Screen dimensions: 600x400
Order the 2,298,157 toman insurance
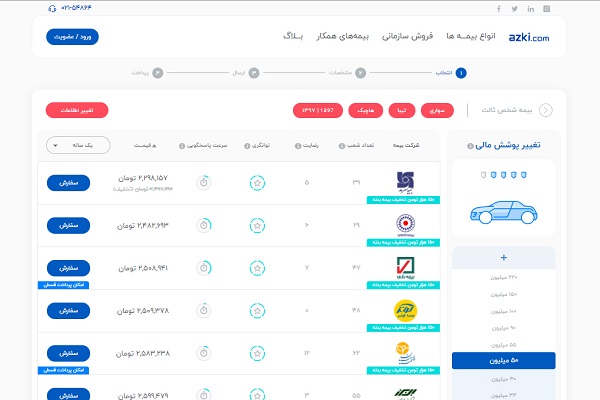click(68, 183)
